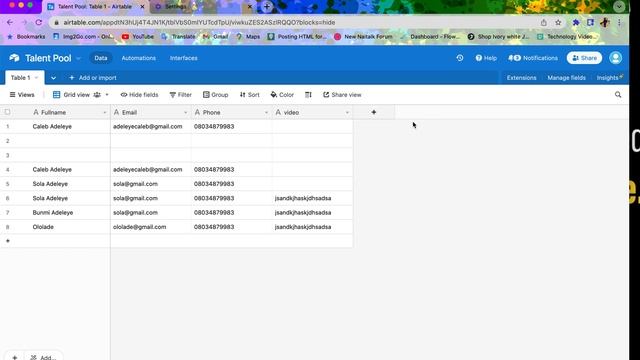Select video cell in row 6
This screenshot has height=360, width=640.
coord(312,198)
